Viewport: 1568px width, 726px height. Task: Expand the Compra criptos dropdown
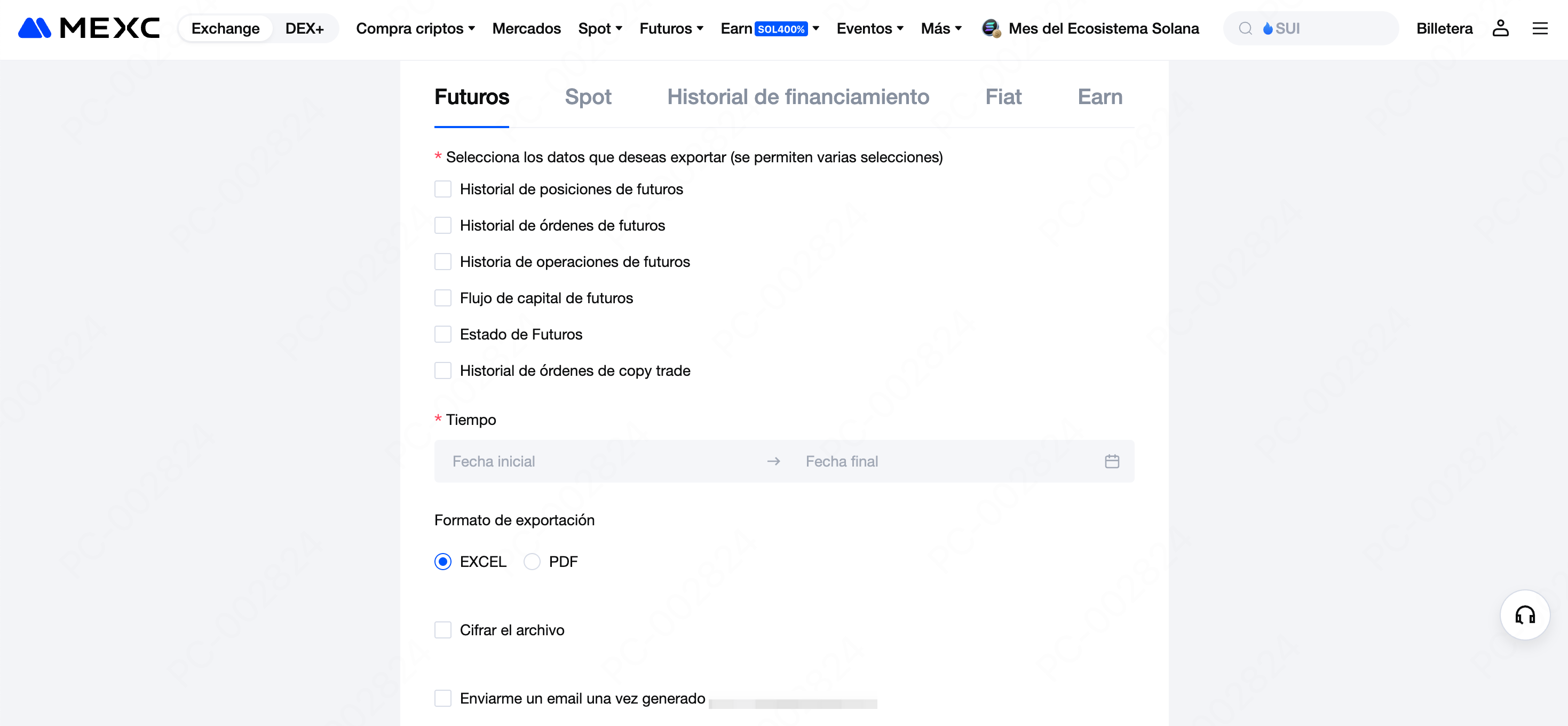click(415, 29)
